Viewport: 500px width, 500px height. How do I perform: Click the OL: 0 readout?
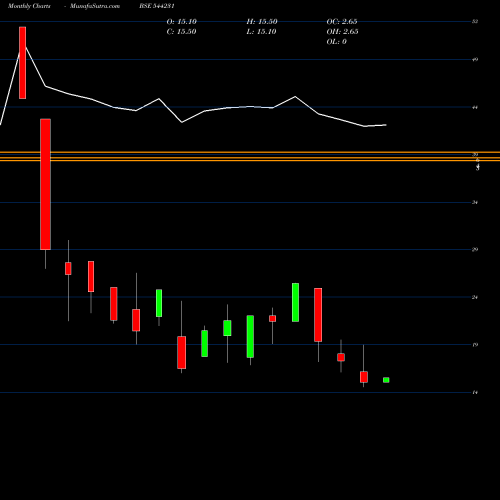coord(337,42)
